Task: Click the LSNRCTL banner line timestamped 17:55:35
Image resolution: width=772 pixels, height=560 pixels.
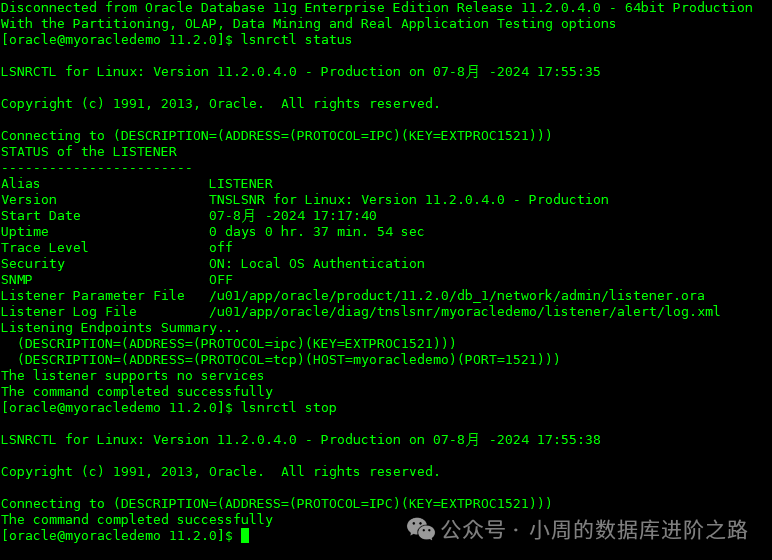Action: 301,71
